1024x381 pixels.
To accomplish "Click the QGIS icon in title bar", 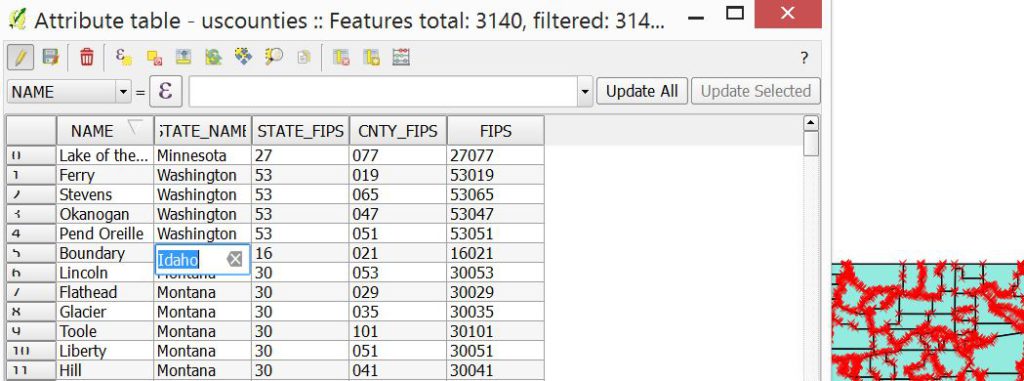I will [x=18, y=19].
